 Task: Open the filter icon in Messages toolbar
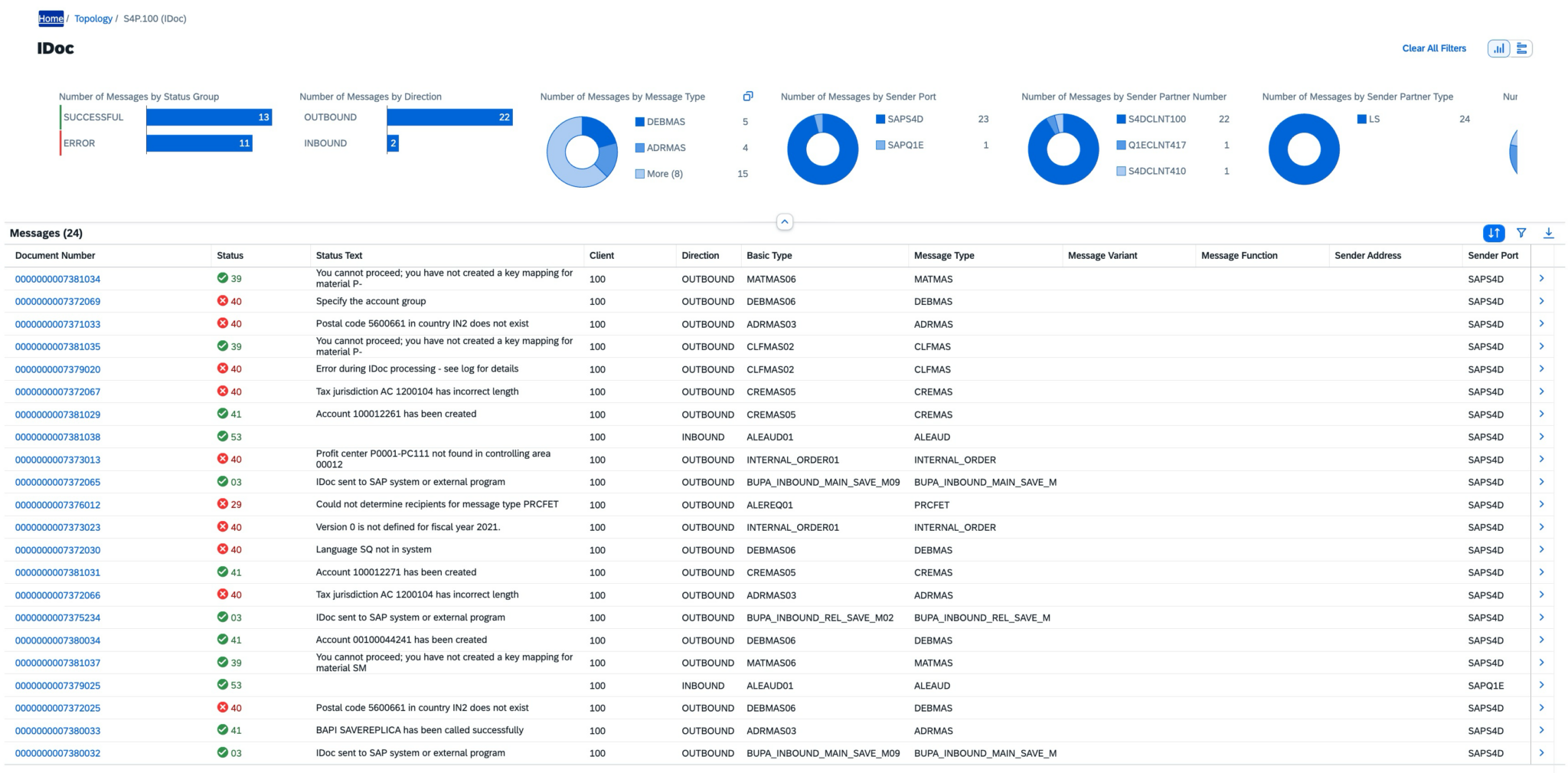pos(1521,233)
